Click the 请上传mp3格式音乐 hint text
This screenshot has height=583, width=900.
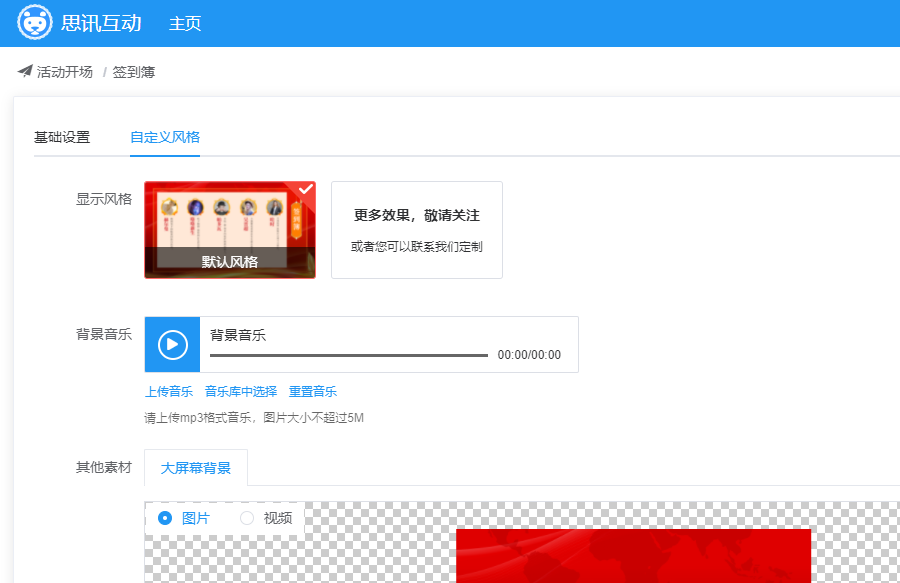[254, 418]
